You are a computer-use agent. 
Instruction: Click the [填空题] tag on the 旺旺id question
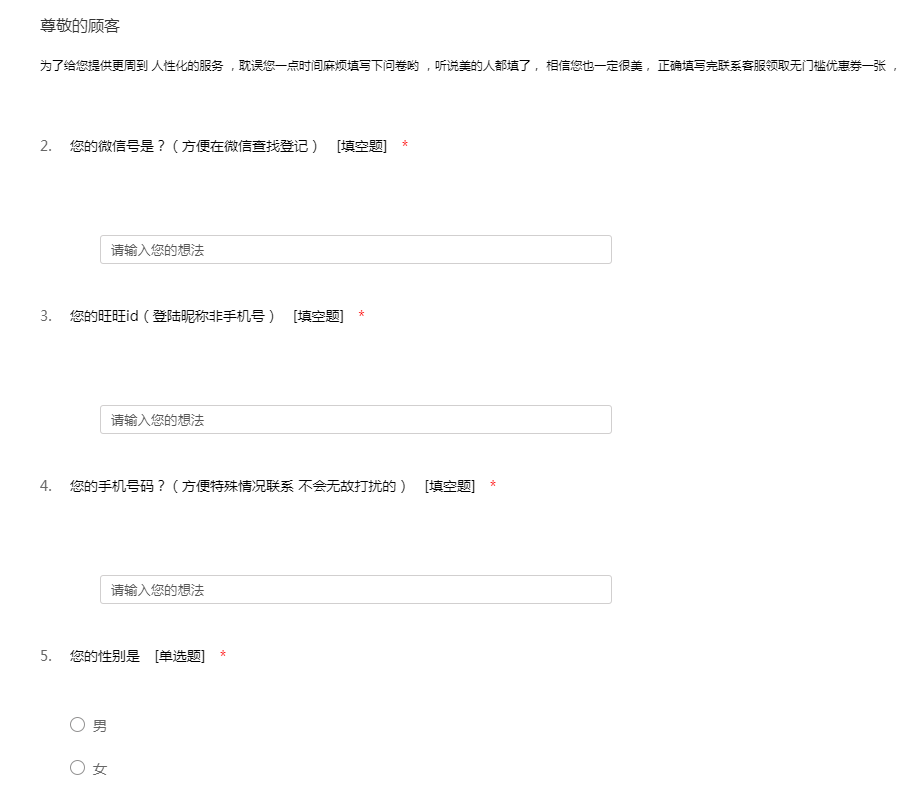tap(318, 316)
